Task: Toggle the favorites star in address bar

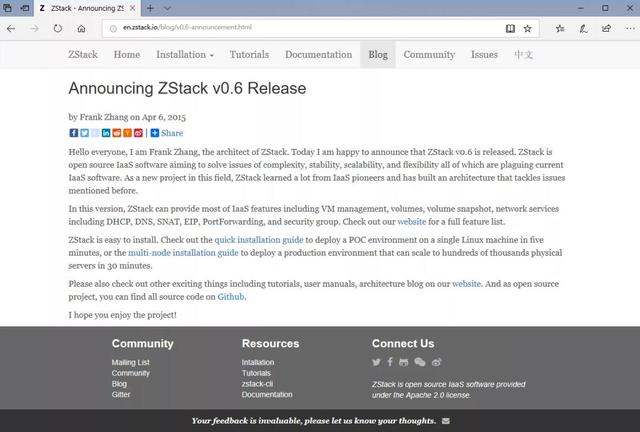Action: (x=527, y=29)
